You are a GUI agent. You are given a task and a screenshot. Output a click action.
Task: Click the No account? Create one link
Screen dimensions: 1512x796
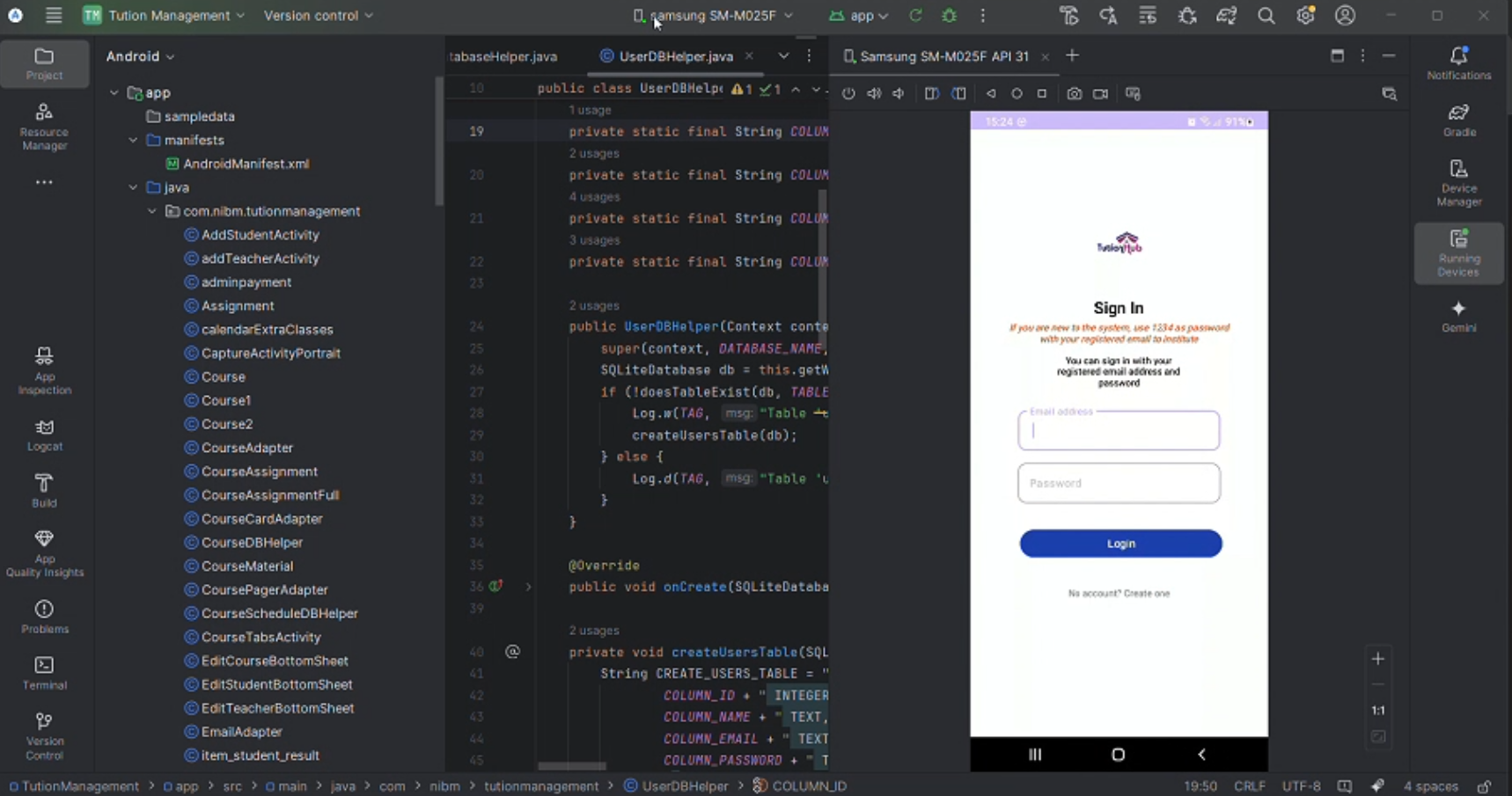tap(1119, 594)
